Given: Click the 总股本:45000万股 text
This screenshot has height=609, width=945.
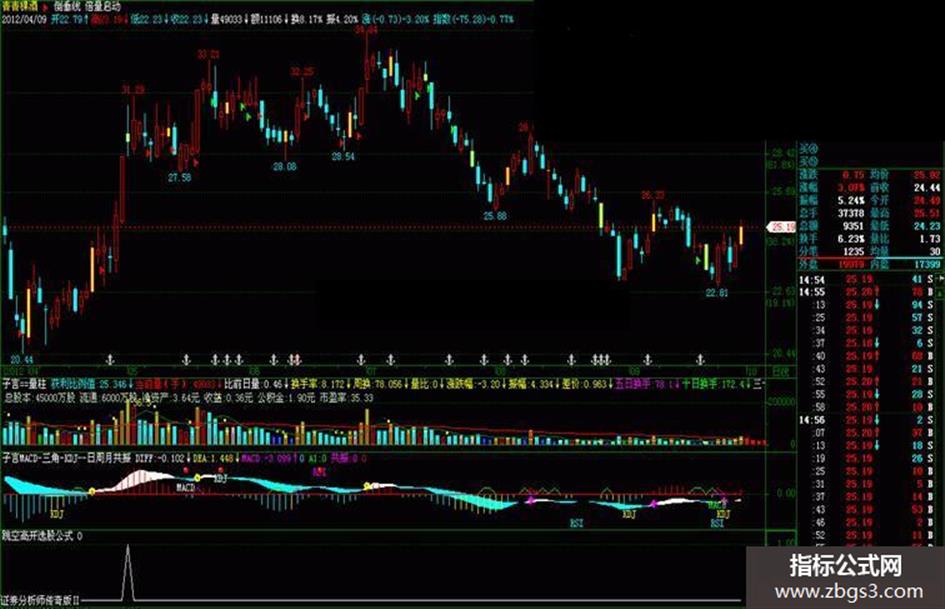Looking at the screenshot, I should click(40, 398).
